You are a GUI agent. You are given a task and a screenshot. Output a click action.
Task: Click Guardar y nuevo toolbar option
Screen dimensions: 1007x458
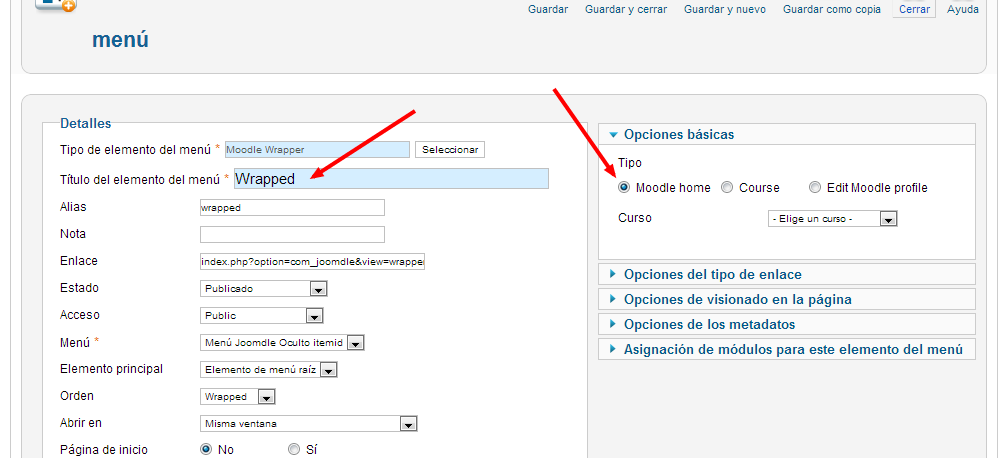pos(725,9)
